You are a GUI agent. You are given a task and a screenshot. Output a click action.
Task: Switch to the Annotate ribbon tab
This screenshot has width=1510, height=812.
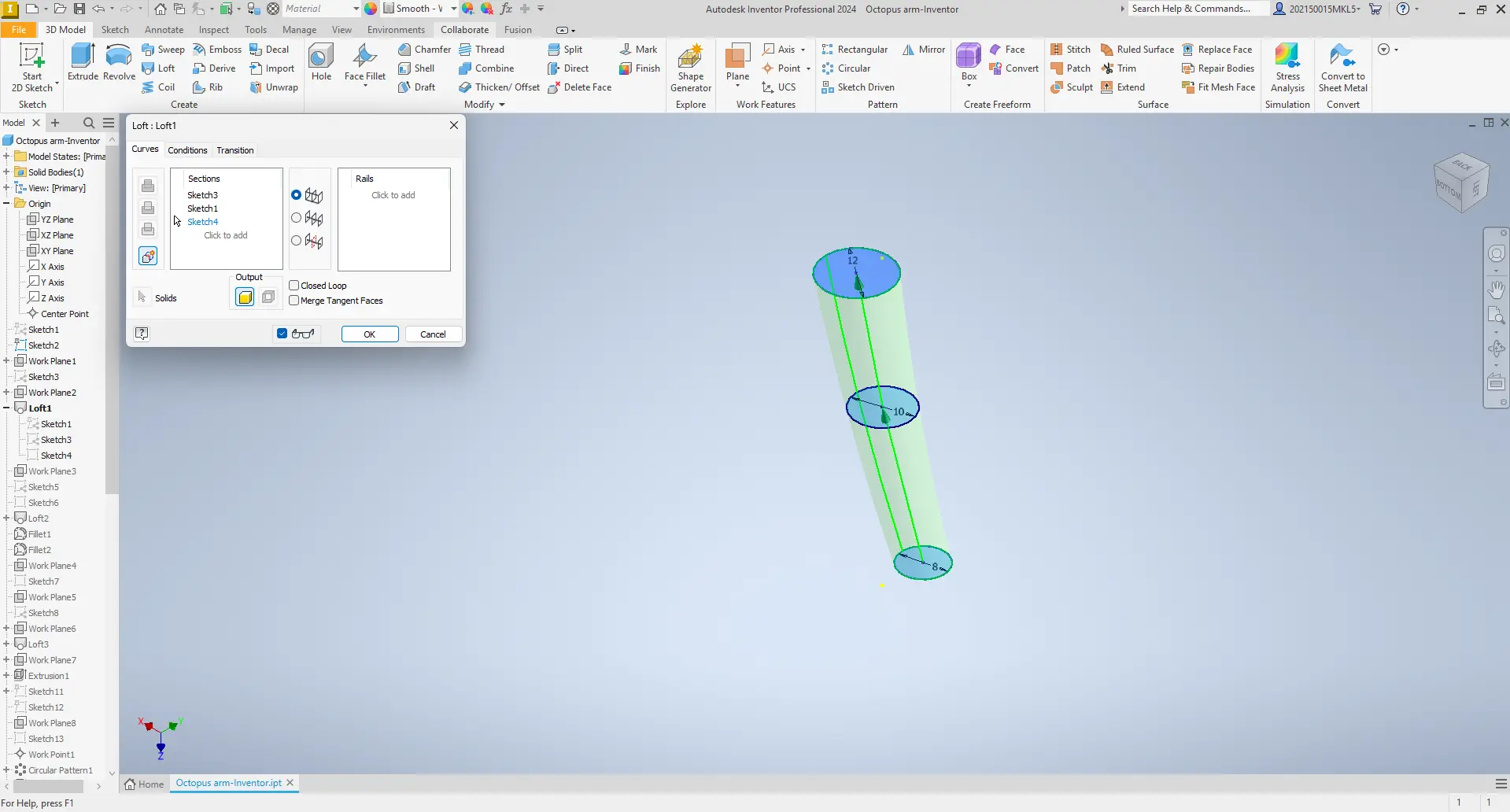(x=164, y=29)
